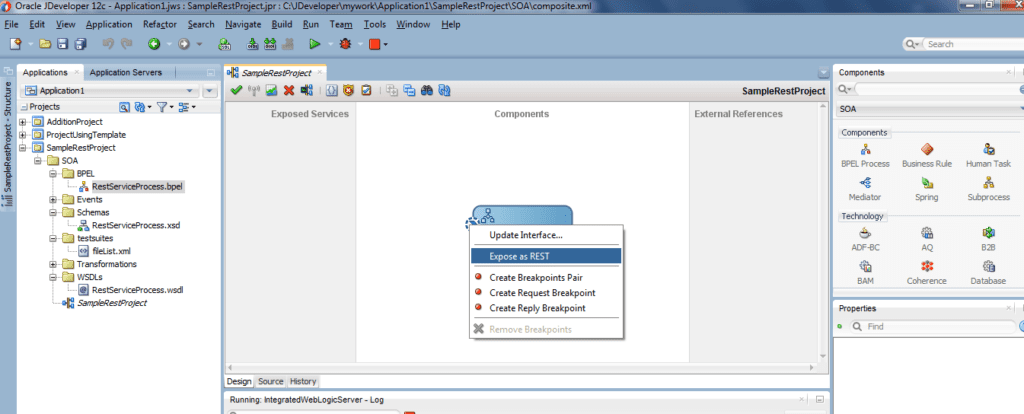This screenshot has width=1024, height=414.
Task: Click the binoculars Find icon in composite toolbar
Action: pos(427,91)
